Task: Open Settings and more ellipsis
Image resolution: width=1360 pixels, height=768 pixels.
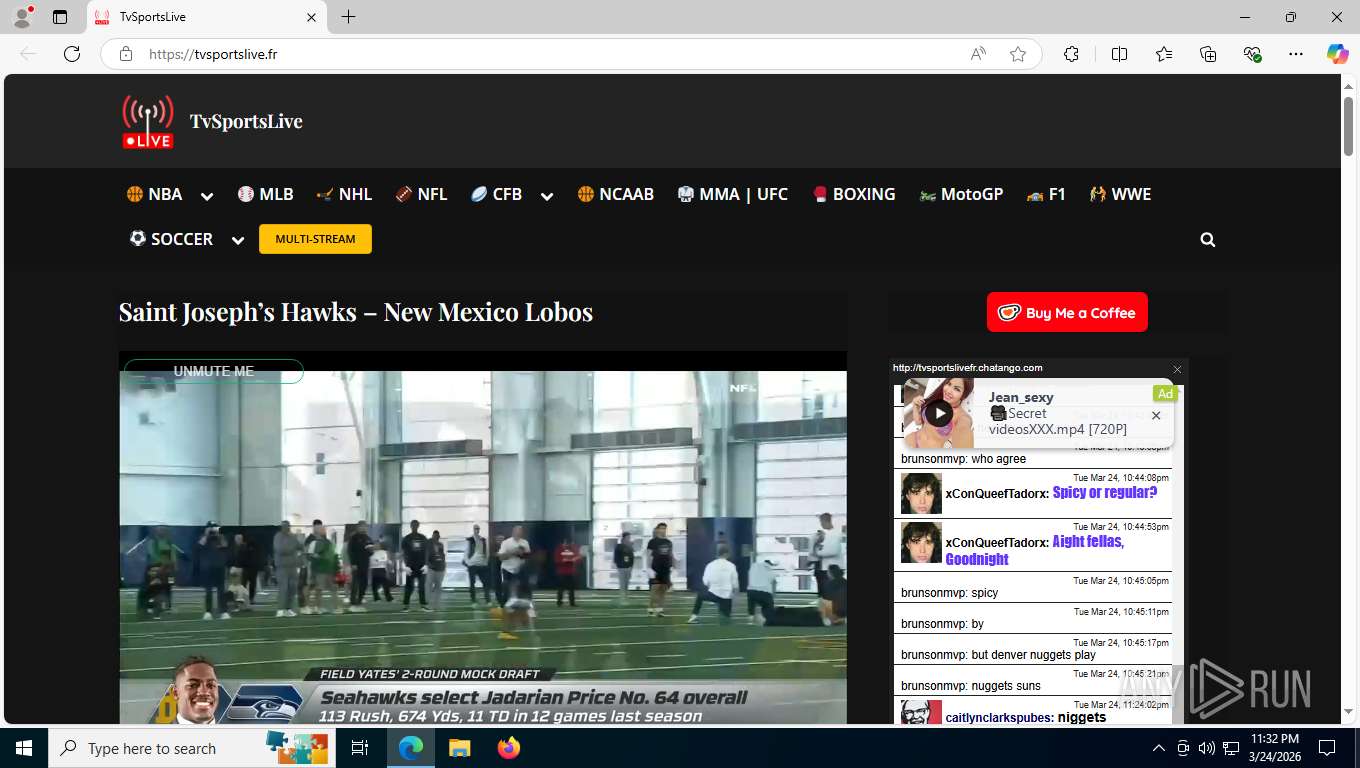Action: pyautogui.click(x=1296, y=54)
